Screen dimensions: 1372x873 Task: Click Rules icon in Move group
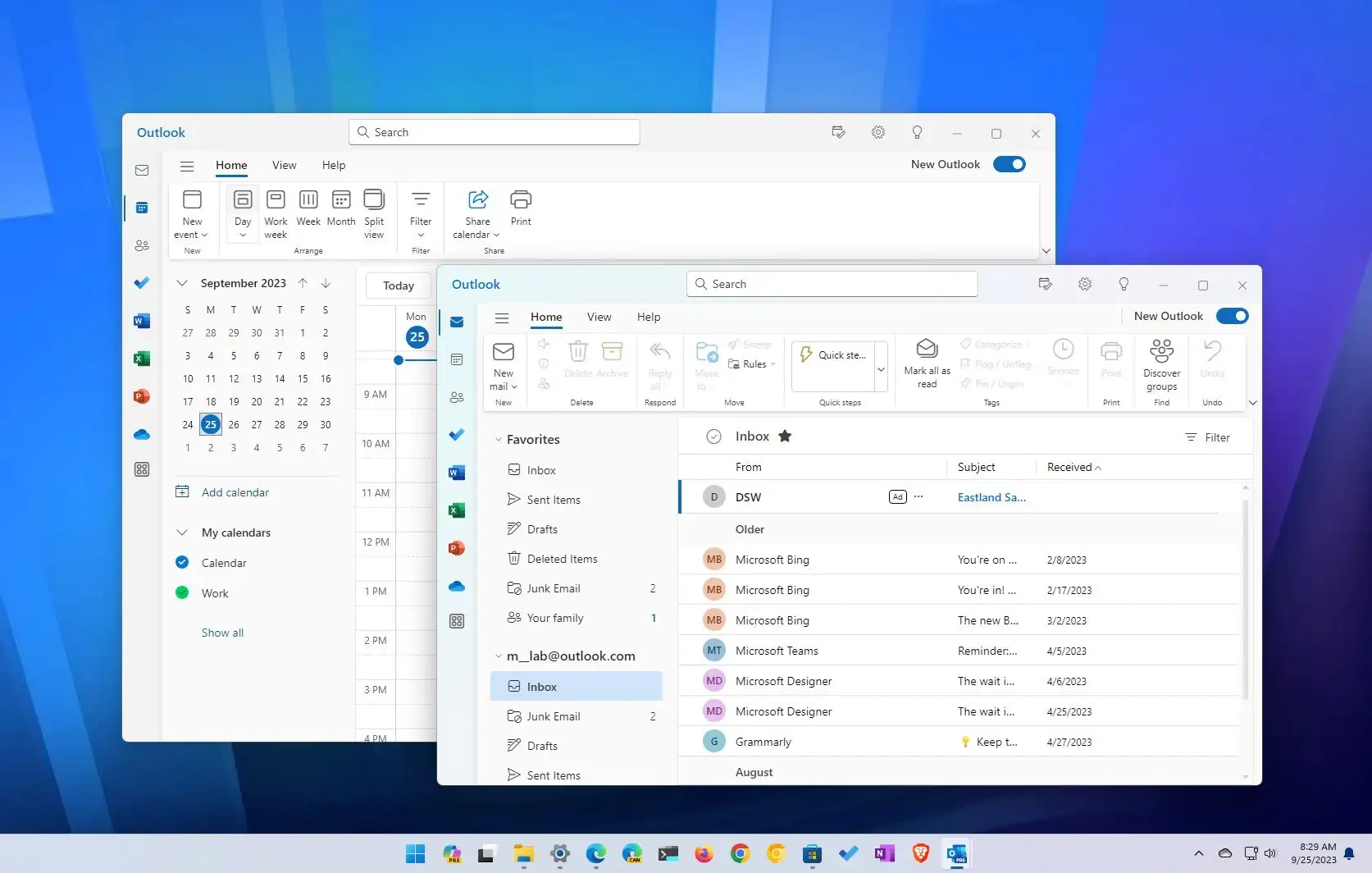pos(734,364)
